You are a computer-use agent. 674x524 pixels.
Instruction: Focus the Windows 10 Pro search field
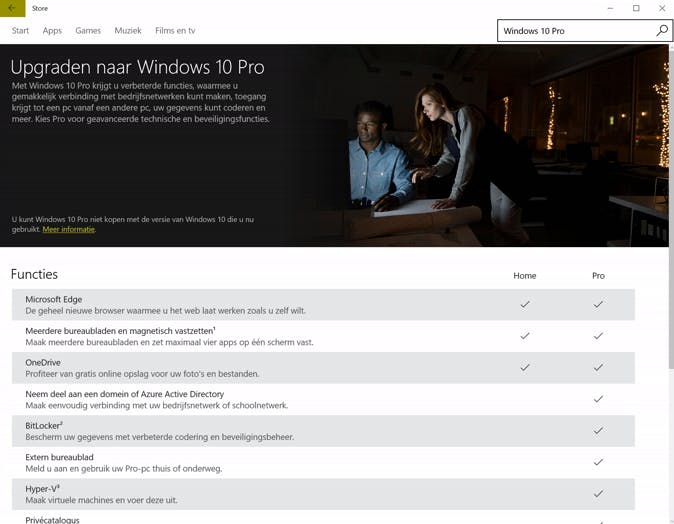click(x=575, y=31)
